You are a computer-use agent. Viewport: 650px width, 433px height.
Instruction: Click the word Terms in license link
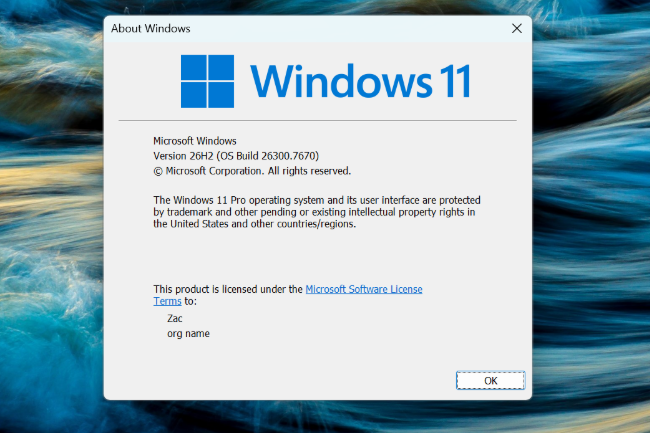pyautogui.click(x=167, y=301)
